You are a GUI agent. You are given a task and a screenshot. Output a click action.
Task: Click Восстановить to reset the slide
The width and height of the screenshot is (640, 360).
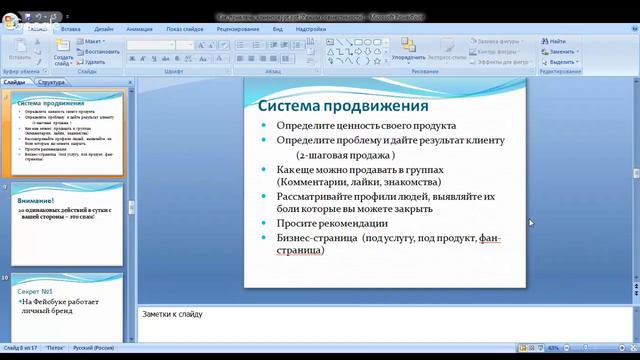pos(98,52)
